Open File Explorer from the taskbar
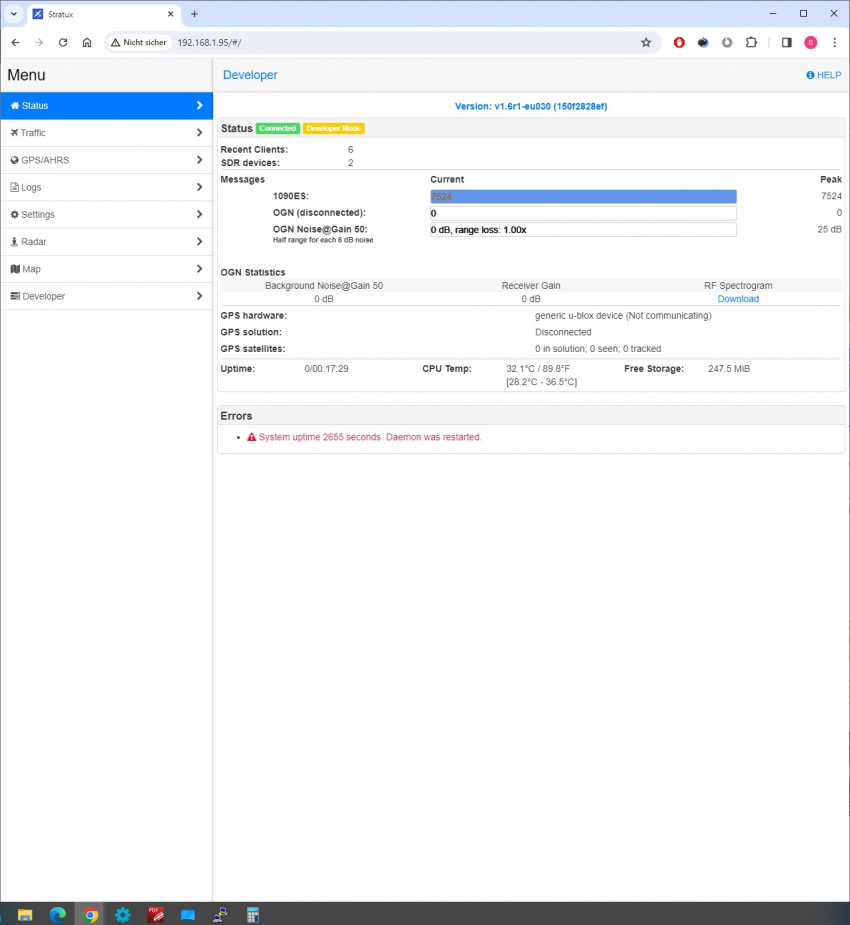Screen dimensions: 850x925 [25, 915]
